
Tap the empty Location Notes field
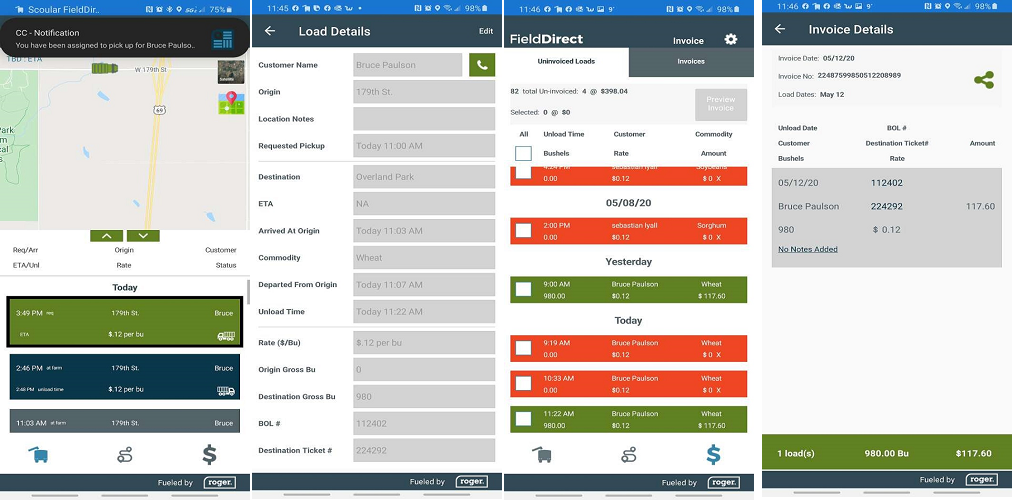(424, 119)
